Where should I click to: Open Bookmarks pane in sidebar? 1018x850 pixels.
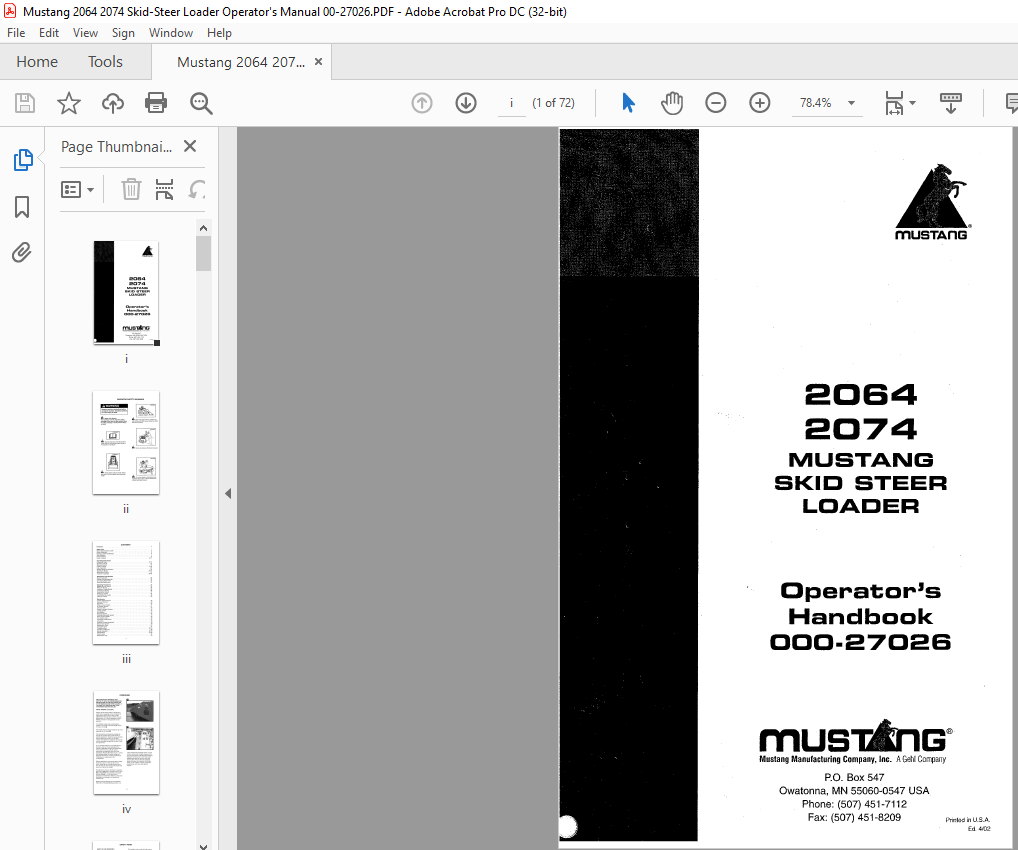pyautogui.click(x=22, y=207)
